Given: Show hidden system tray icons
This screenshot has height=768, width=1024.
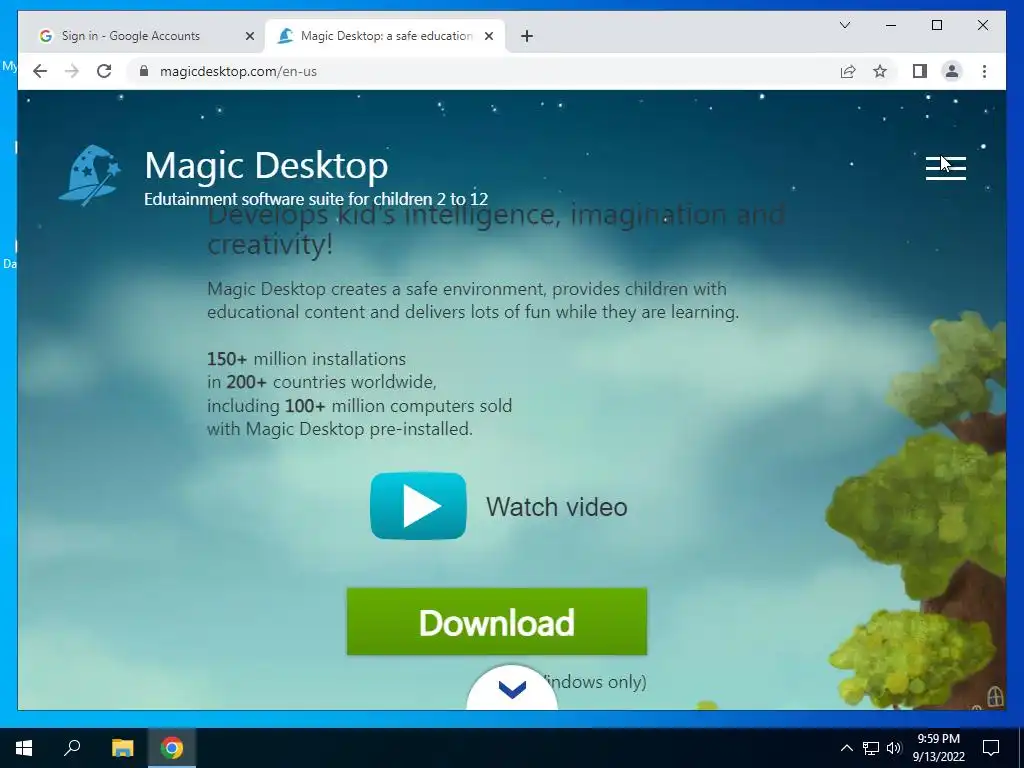Looking at the screenshot, I should pyautogui.click(x=846, y=748).
